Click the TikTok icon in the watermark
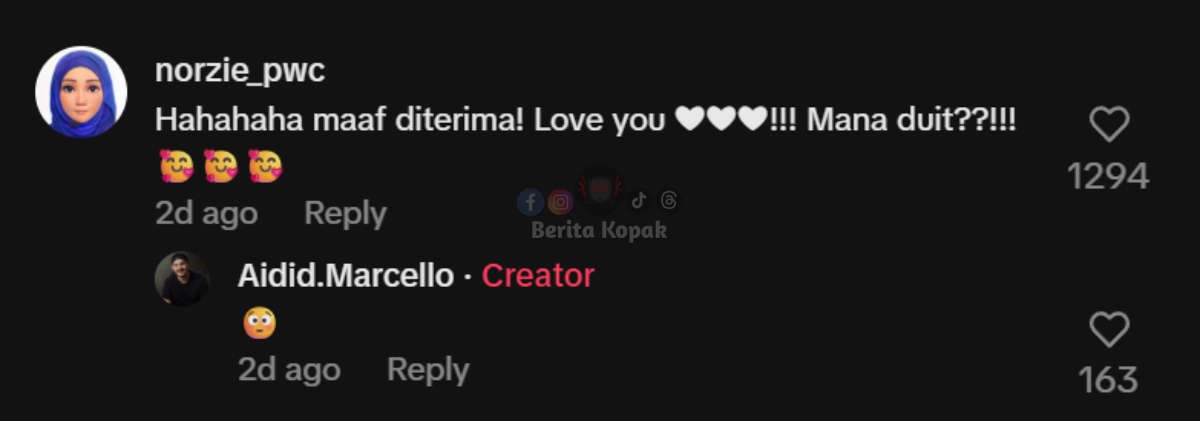 click(639, 201)
